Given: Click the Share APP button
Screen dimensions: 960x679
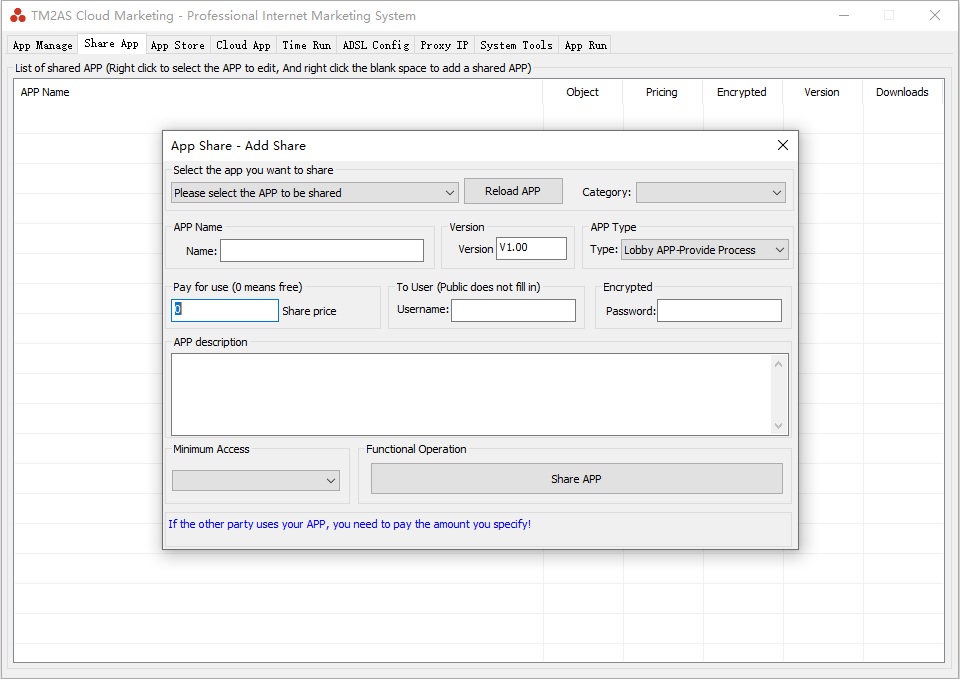Looking at the screenshot, I should 576,479.
